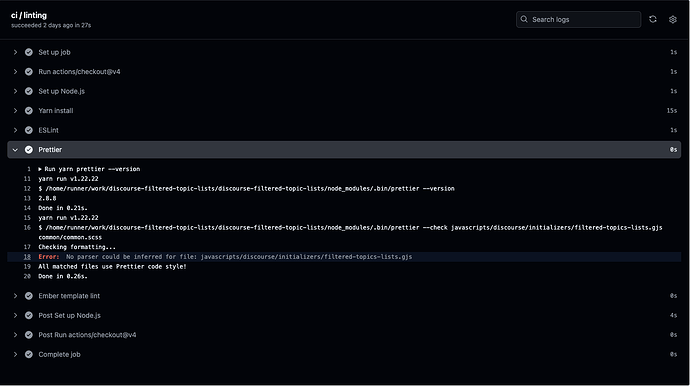Click the success check icon for Post Set up Node.js
690x386 pixels.
[29, 315]
